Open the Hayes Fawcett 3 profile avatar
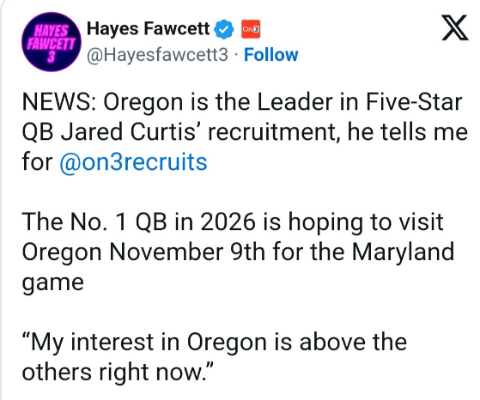Screen dimensions: 480x400 [x=51, y=42]
